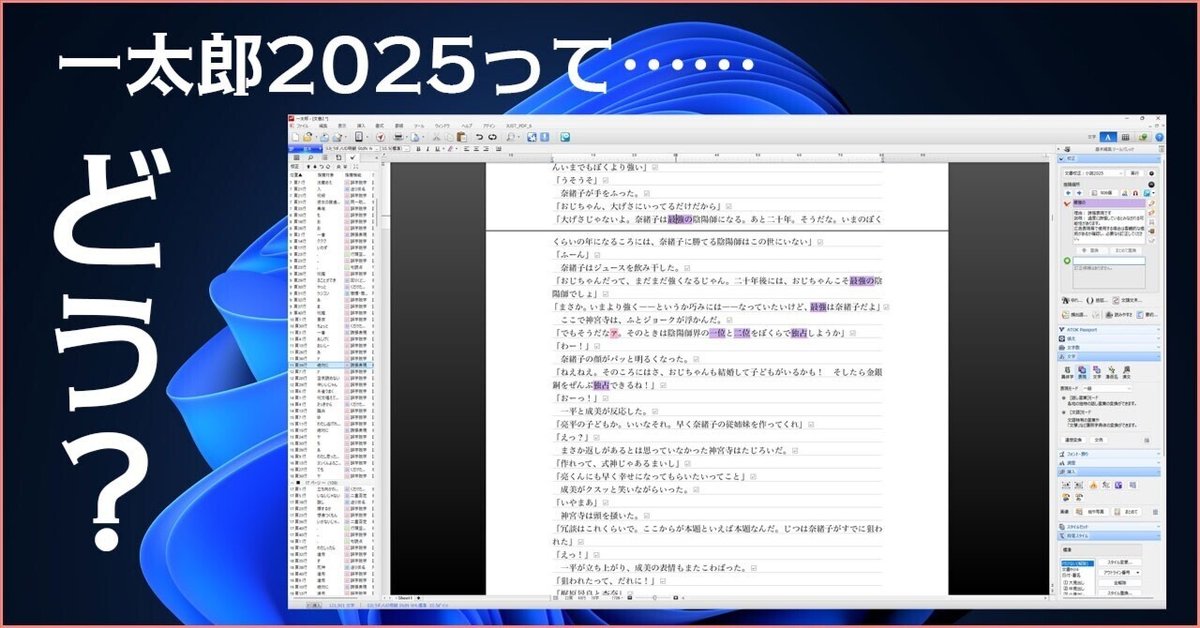Click the undo arrow icon
This screenshot has width=1200, height=628.
coord(479,137)
